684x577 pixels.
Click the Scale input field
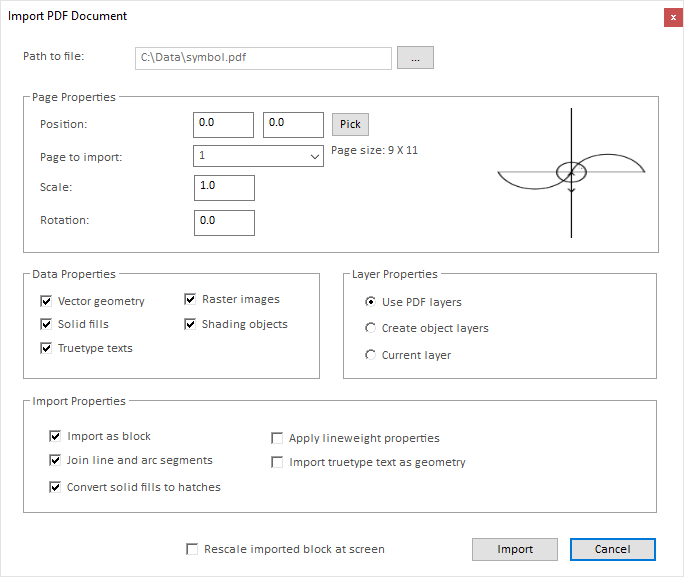[224, 188]
